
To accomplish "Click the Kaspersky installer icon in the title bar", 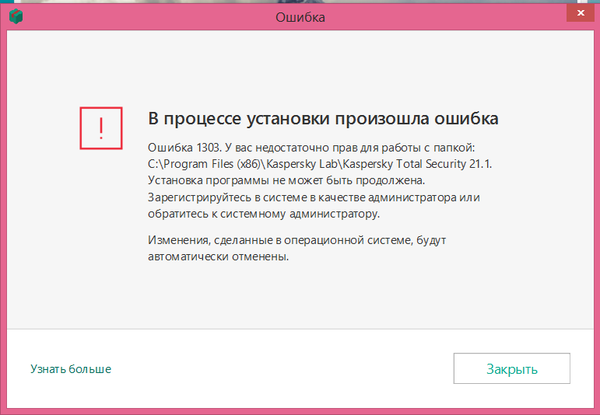I will [x=16, y=16].
